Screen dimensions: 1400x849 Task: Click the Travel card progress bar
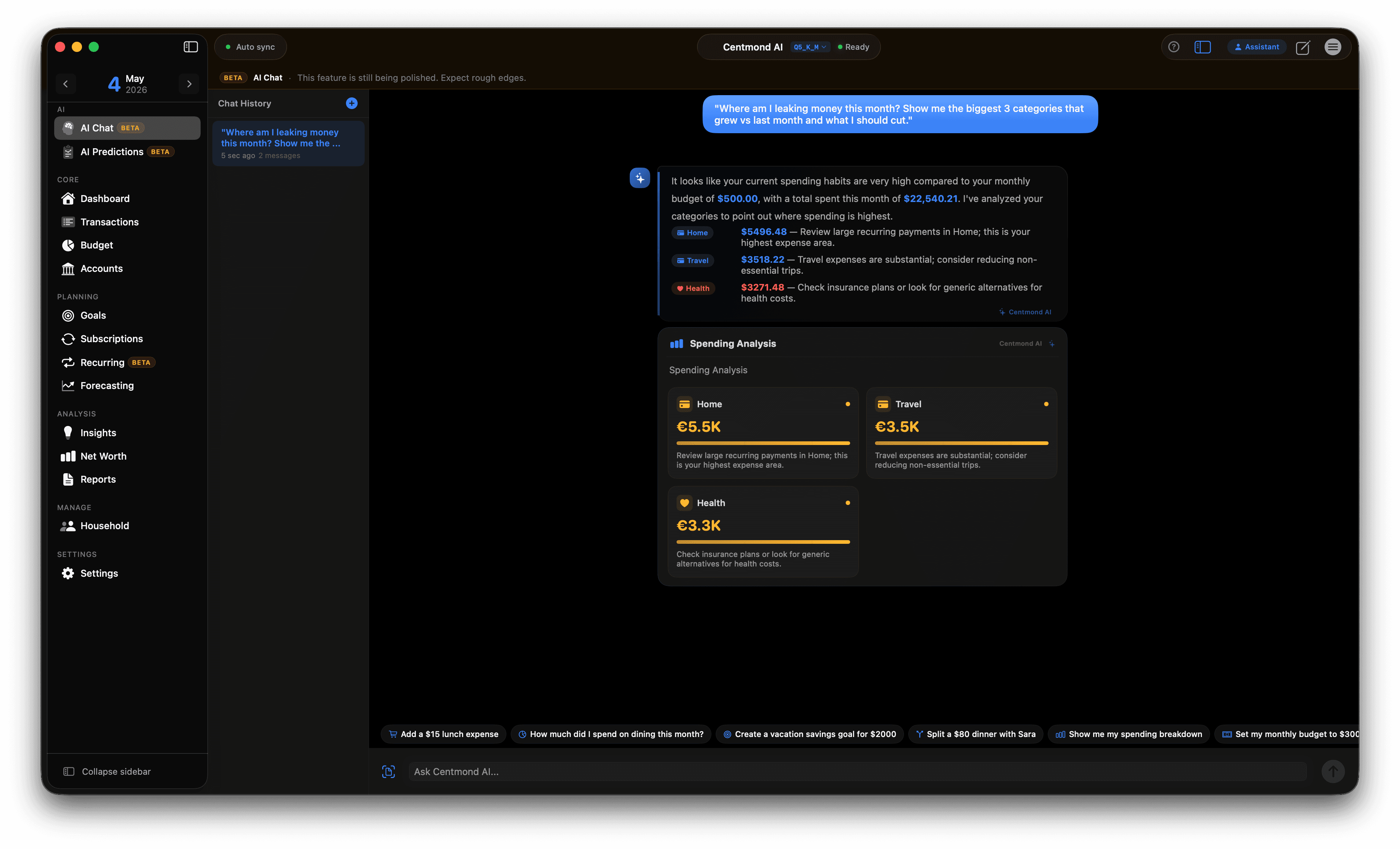961,443
